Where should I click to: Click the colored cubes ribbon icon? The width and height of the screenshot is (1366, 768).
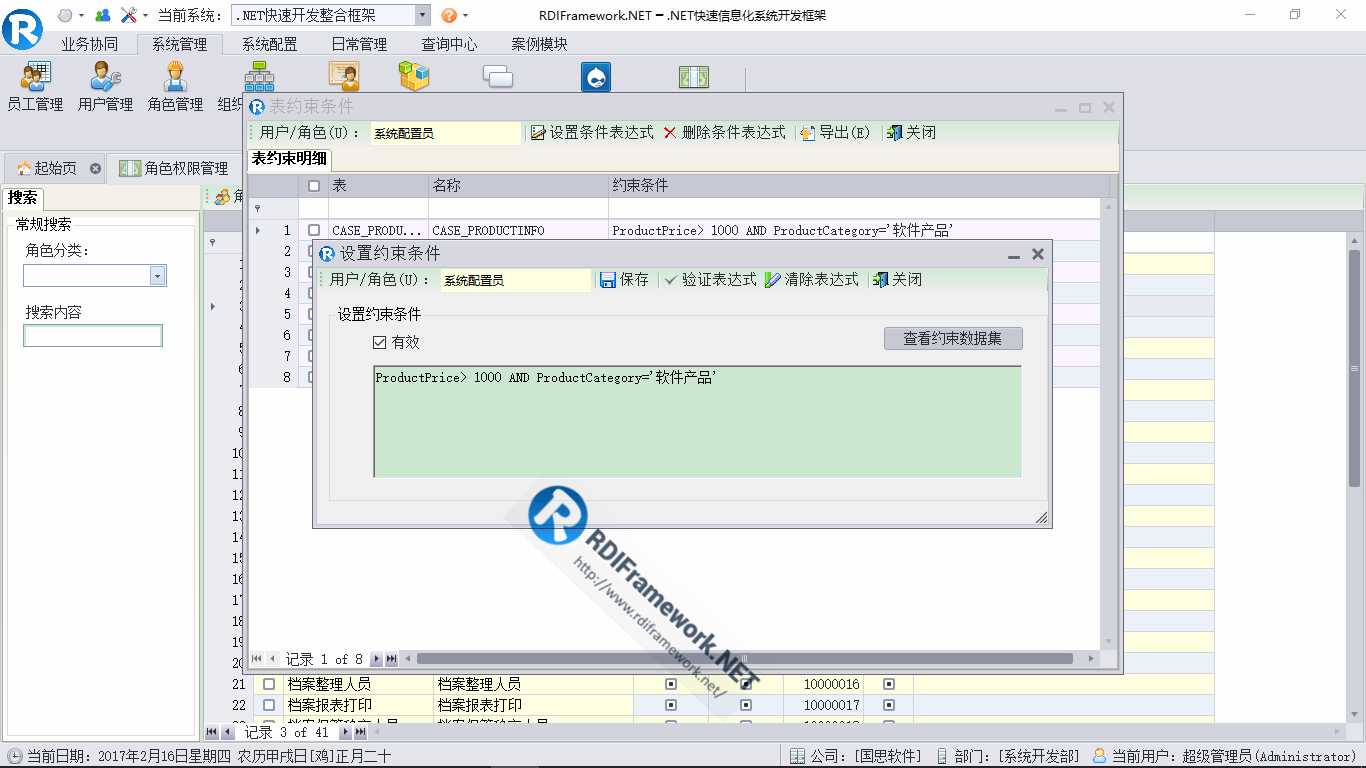(414, 77)
